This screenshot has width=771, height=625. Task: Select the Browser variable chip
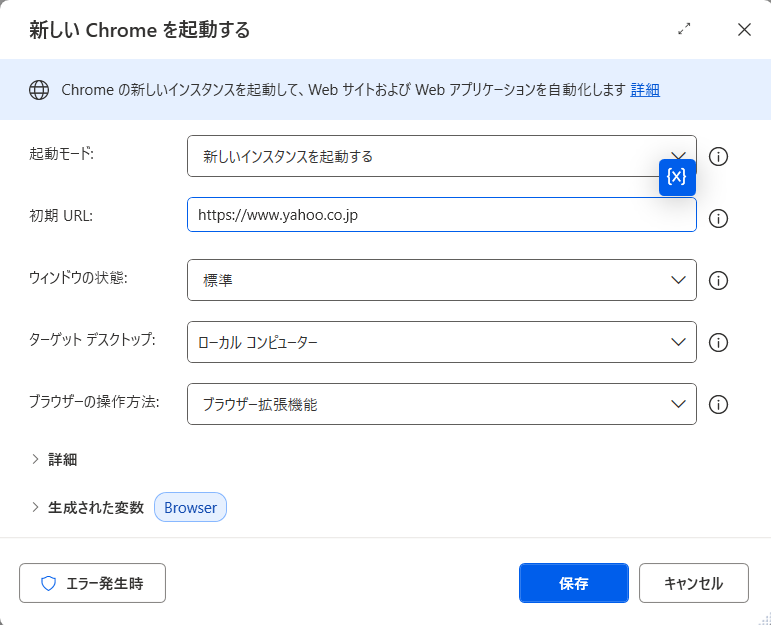coord(190,507)
